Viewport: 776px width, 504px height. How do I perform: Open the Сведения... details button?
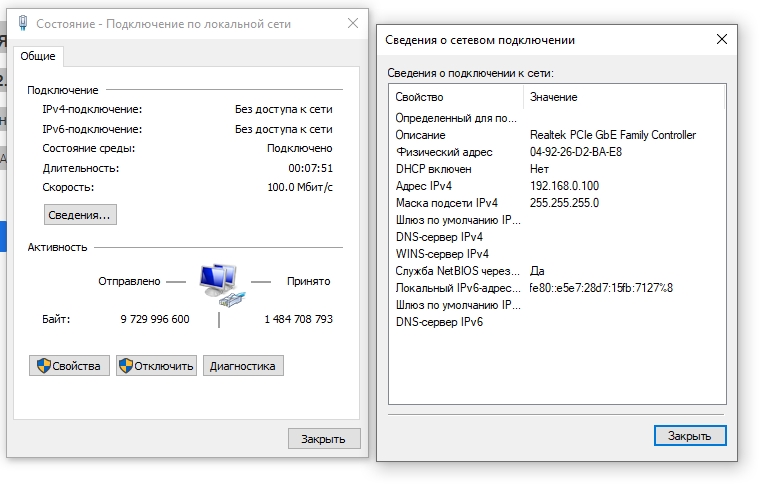(80, 214)
